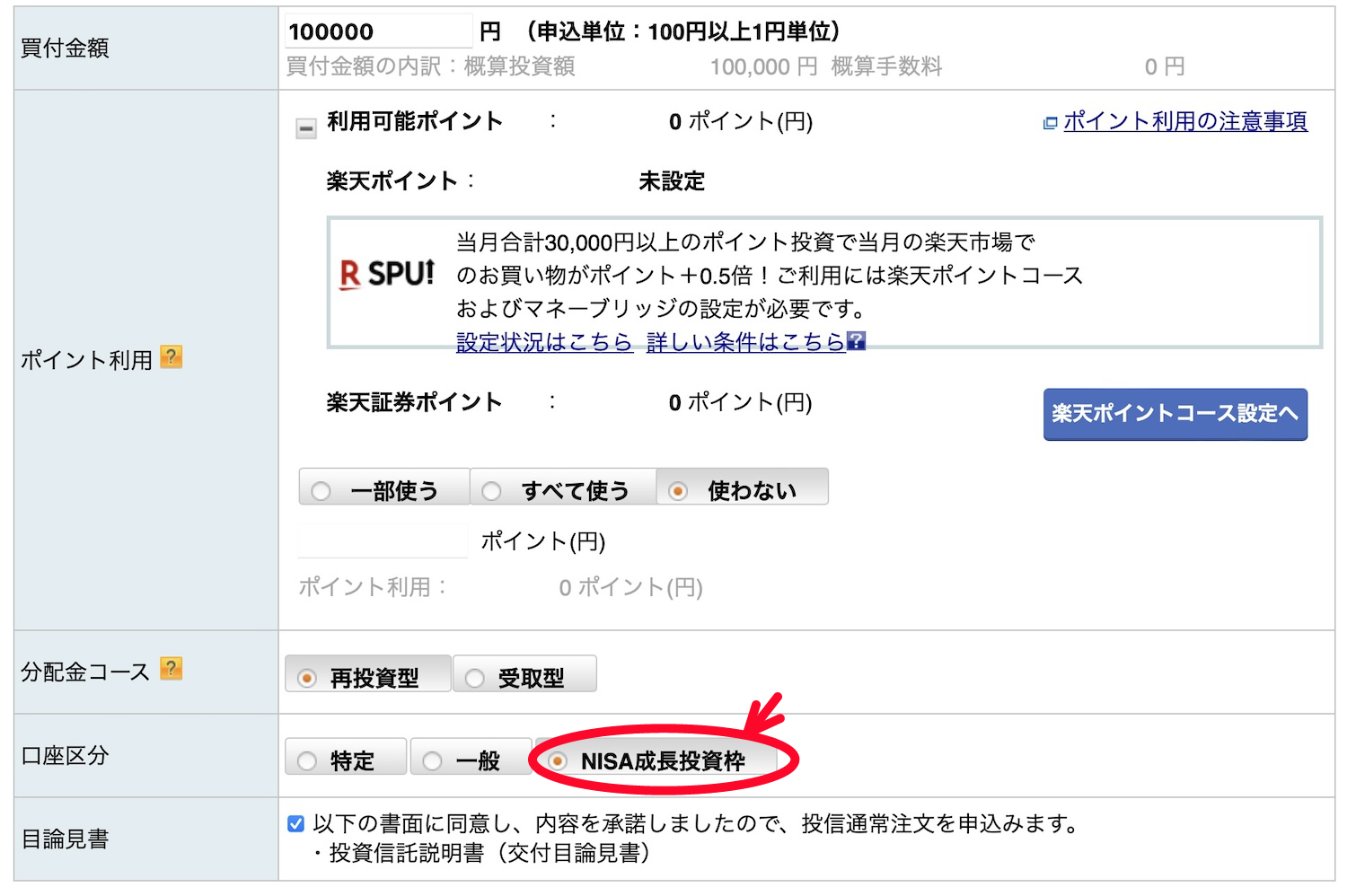Screen dimensions: 1347x896
Task: Select the 再投資型 distribution option
Action: [x=368, y=675]
